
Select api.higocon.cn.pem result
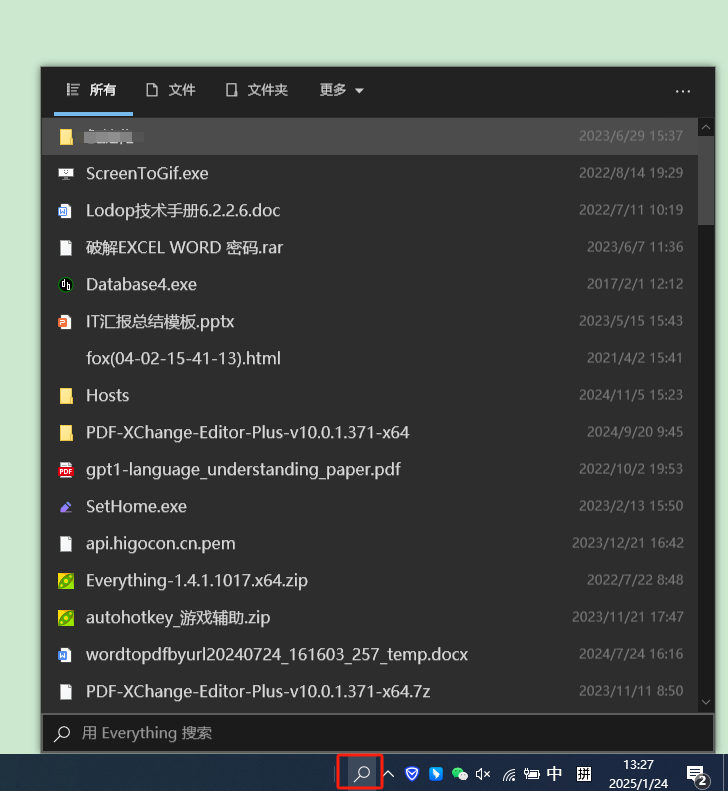pos(370,543)
